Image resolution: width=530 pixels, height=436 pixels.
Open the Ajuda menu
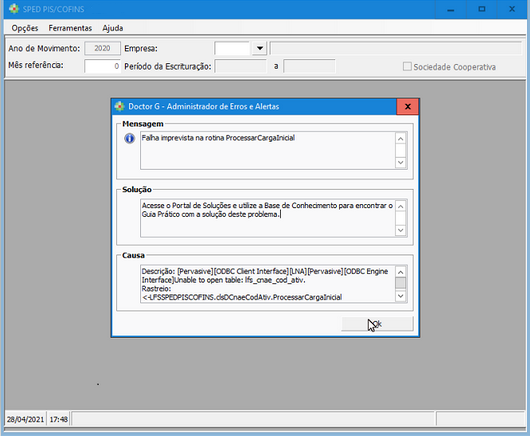click(113, 28)
